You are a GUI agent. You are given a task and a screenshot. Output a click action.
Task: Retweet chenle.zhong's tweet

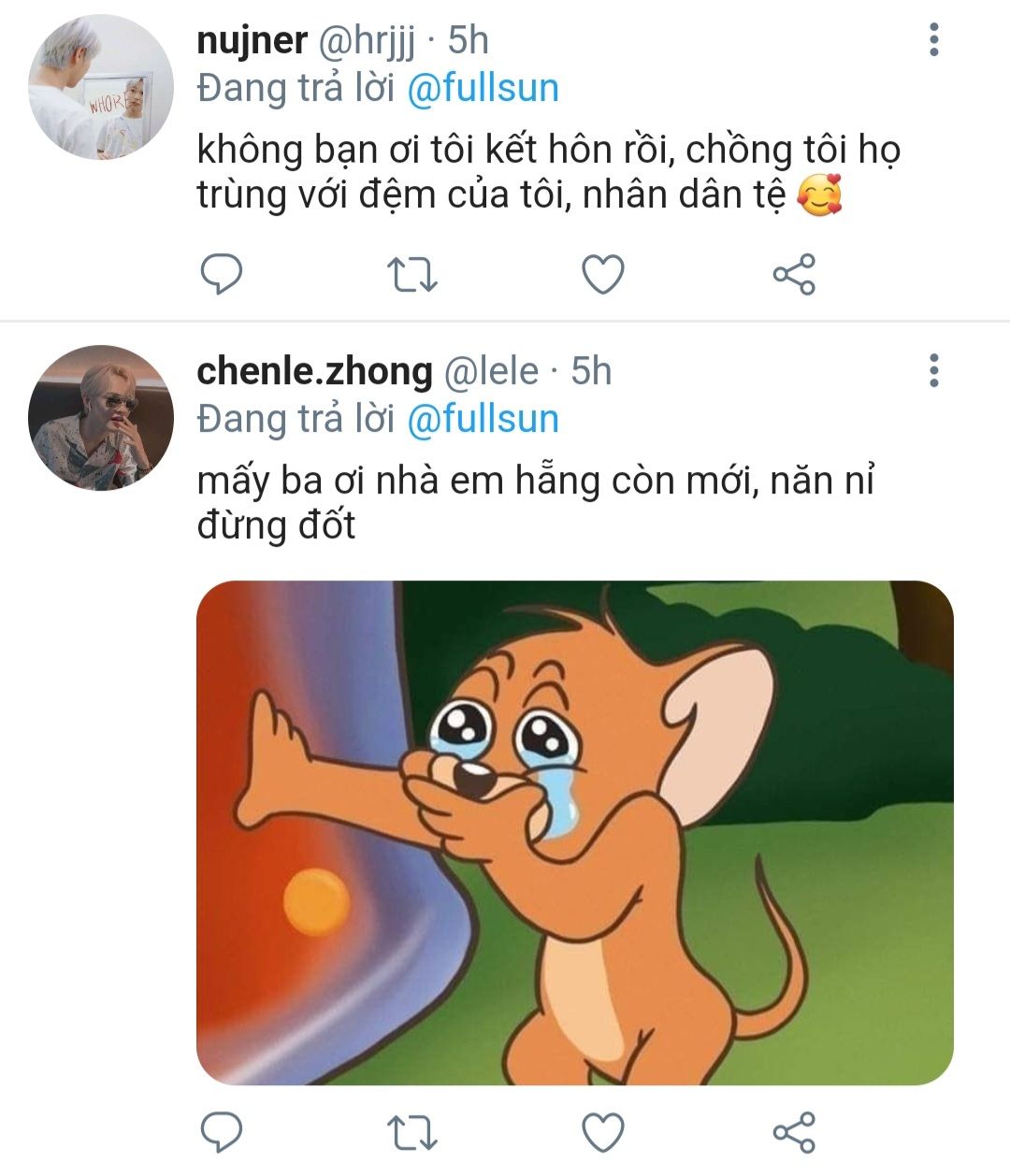coord(412,1133)
